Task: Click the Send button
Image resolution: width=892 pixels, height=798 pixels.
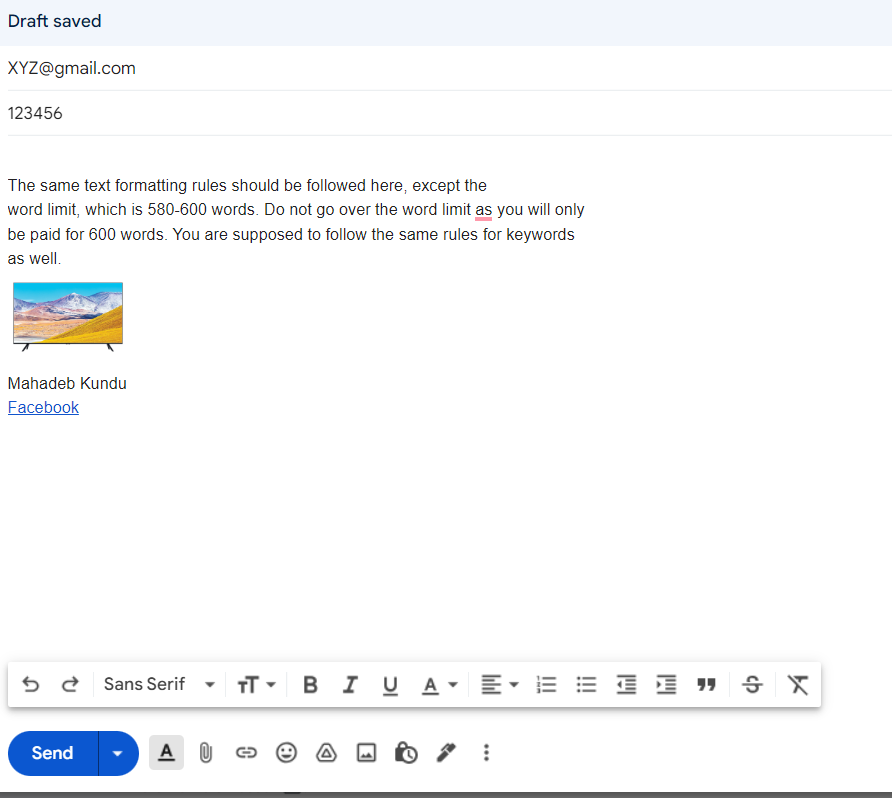Action: coord(53,753)
